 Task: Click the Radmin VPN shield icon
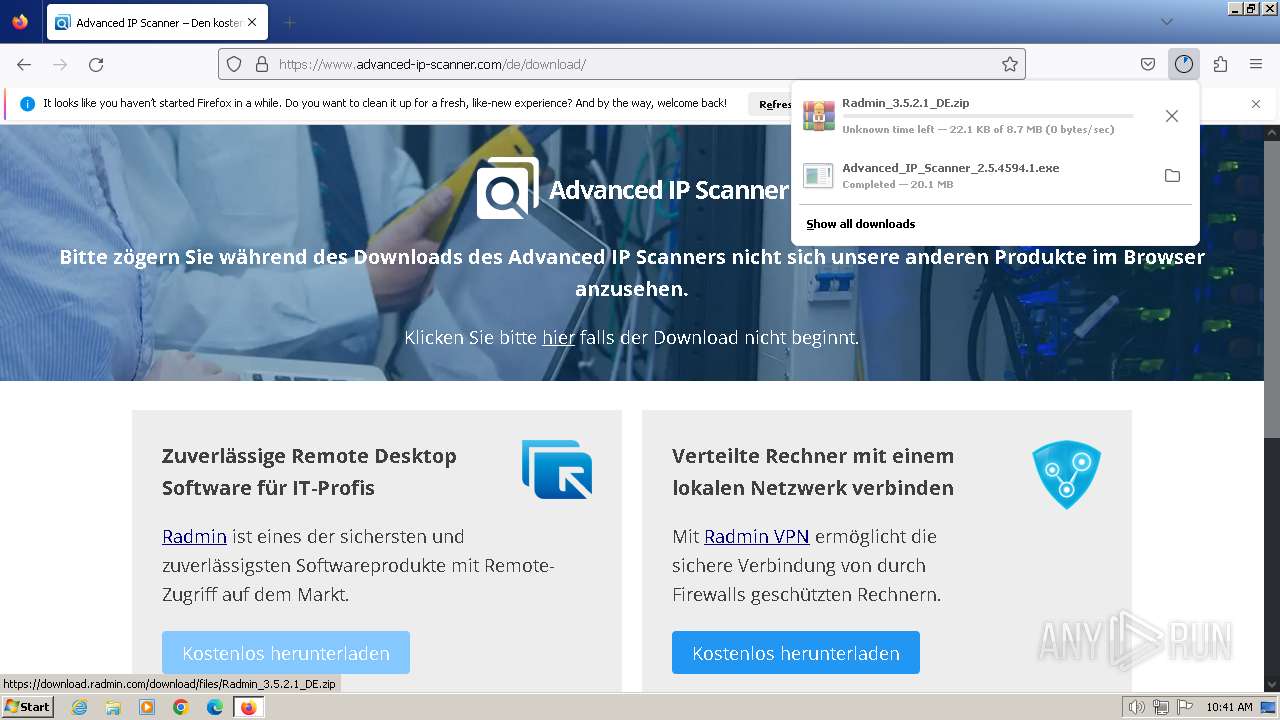[x=1066, y=474]
